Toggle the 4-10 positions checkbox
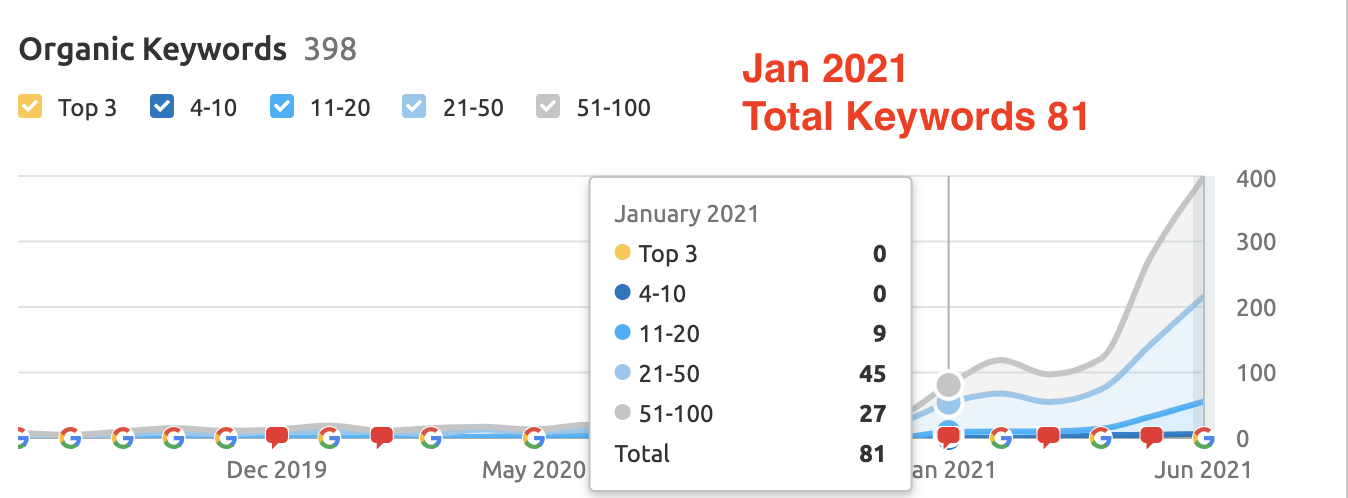The width and height of the screenshot is (1348, 498). tap(161, 107)
